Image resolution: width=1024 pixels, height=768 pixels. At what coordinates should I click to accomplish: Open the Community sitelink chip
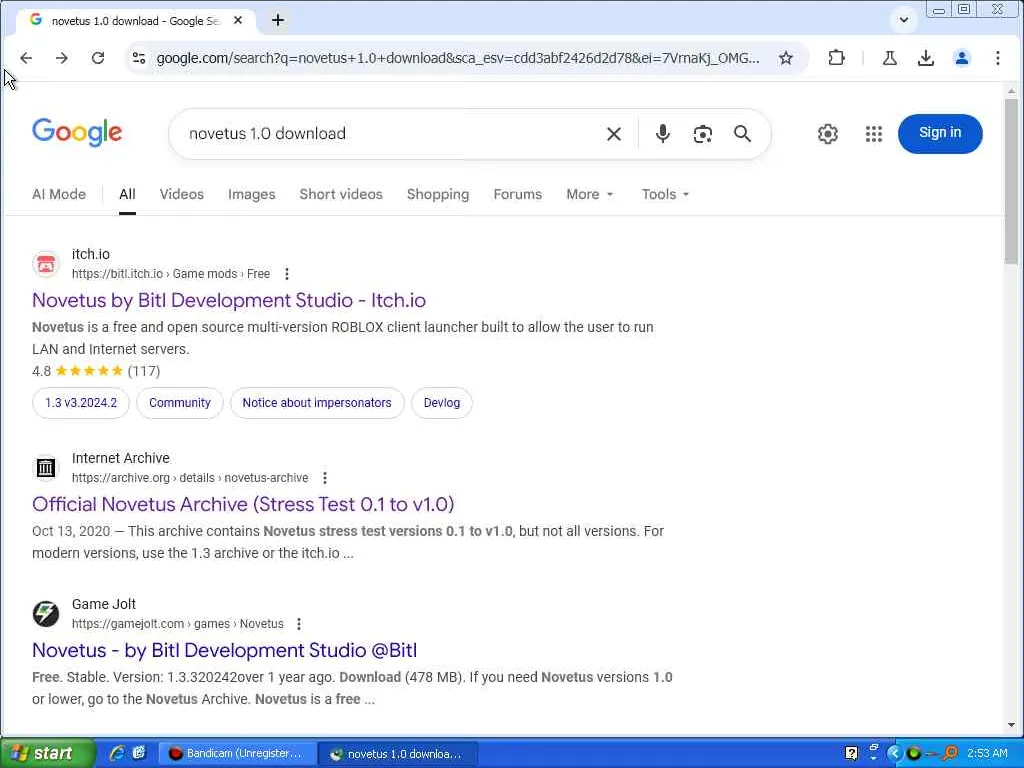coord(180,403)
